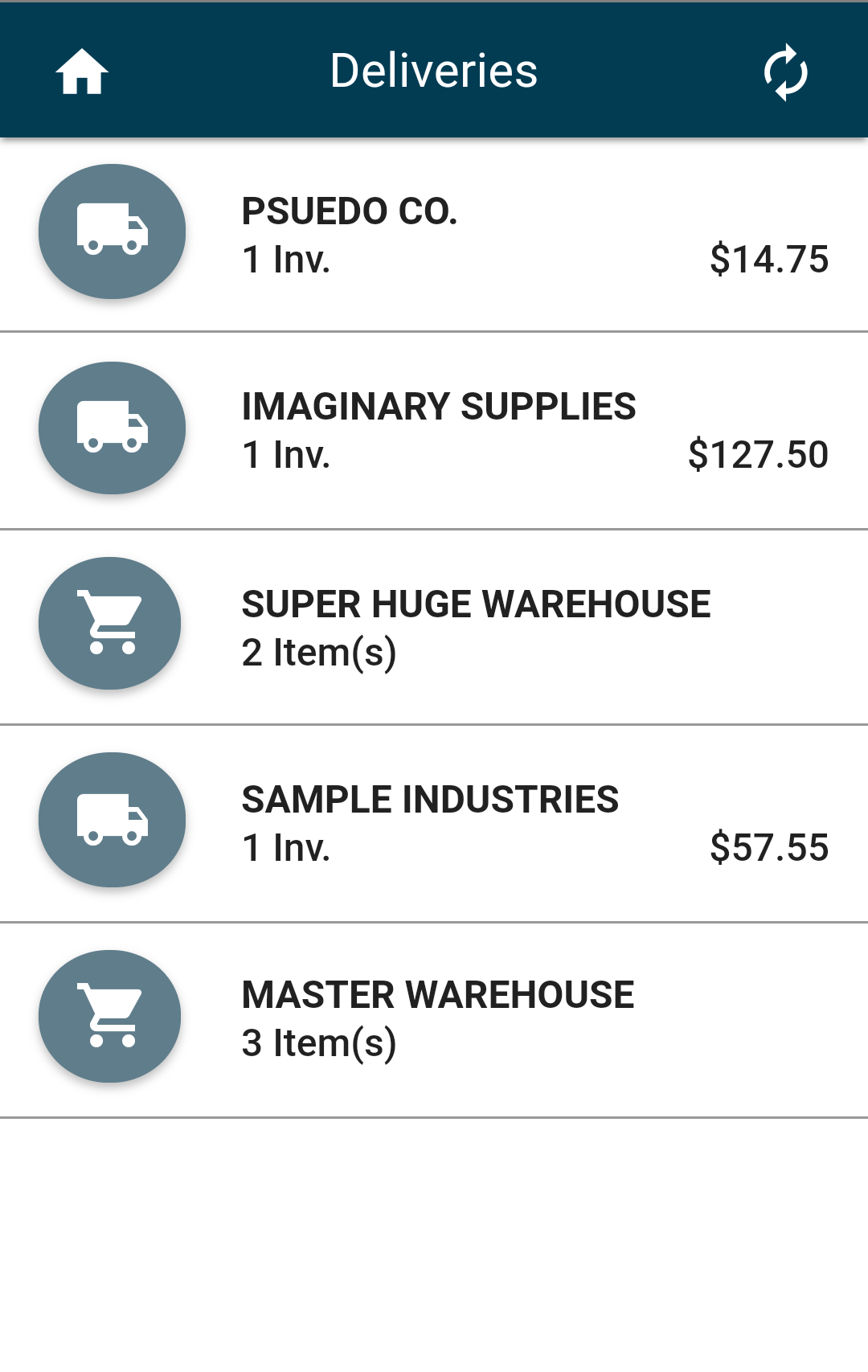Screen dimensions: 868x1372
Task: Tap the Home icon in header
Action: (x=82, y=72)
